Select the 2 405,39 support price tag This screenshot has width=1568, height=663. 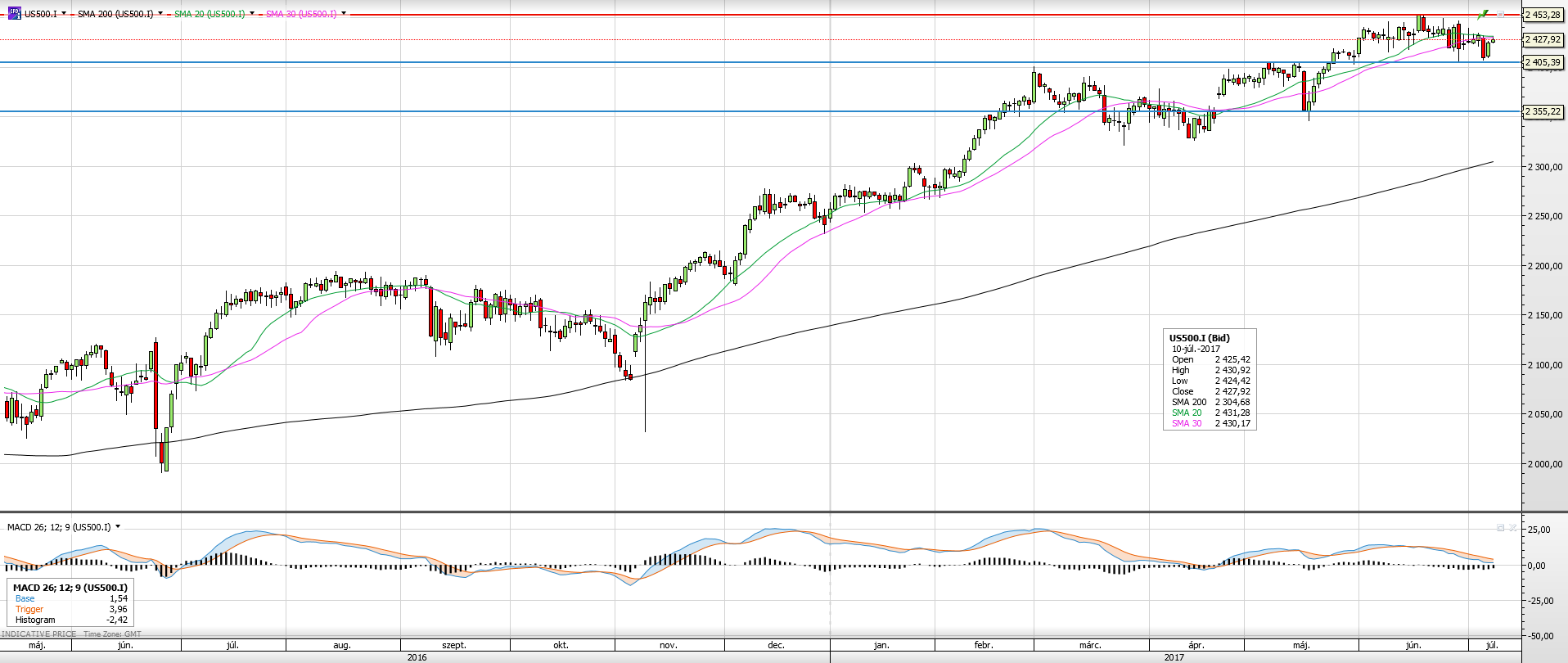pyautogui.click(x=1543, y=62)
